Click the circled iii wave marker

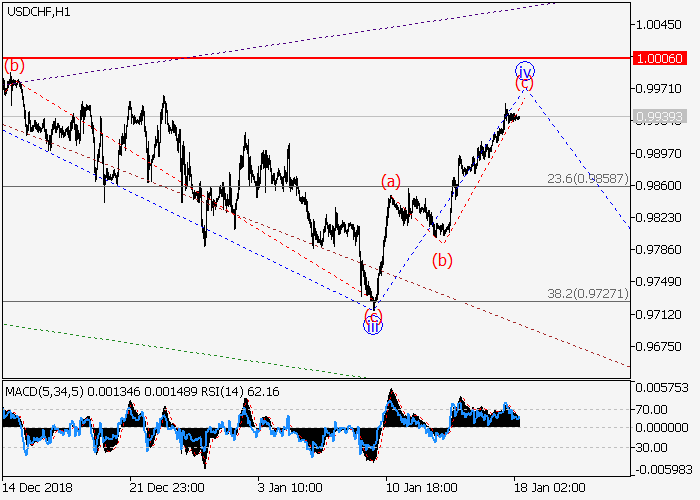(x=372, y=325)
